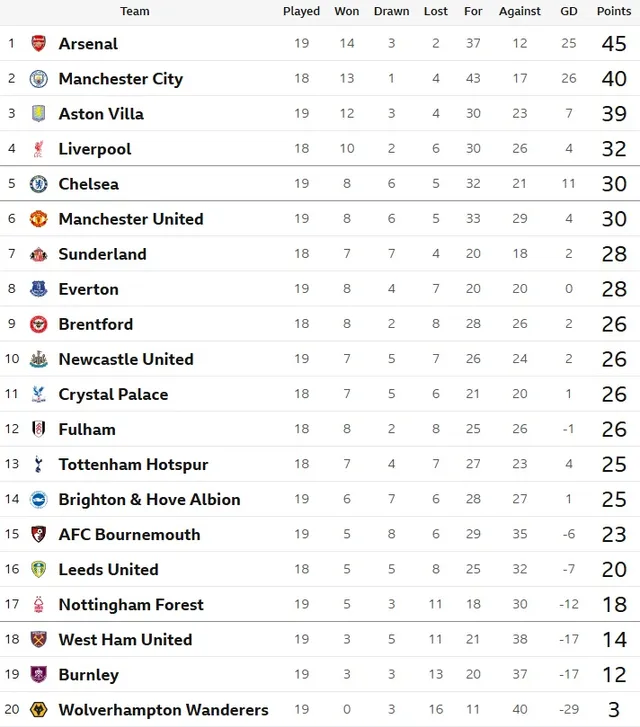This screenshot has width=640, height=727.
Task: Click the Everton club crest icon
Action: pos(39,289)
